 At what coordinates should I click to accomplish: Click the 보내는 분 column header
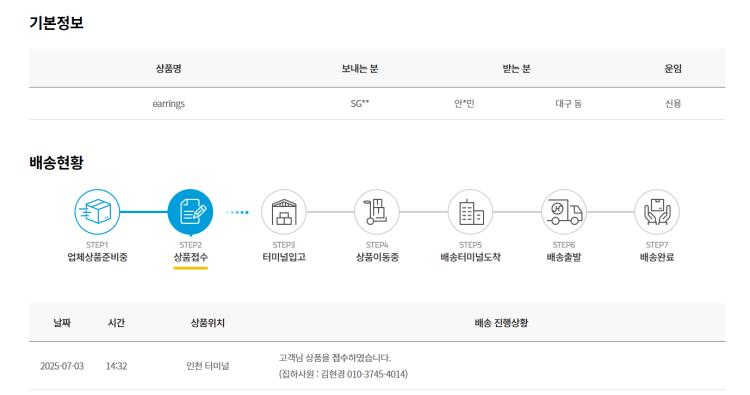click(x=360, y=68)
